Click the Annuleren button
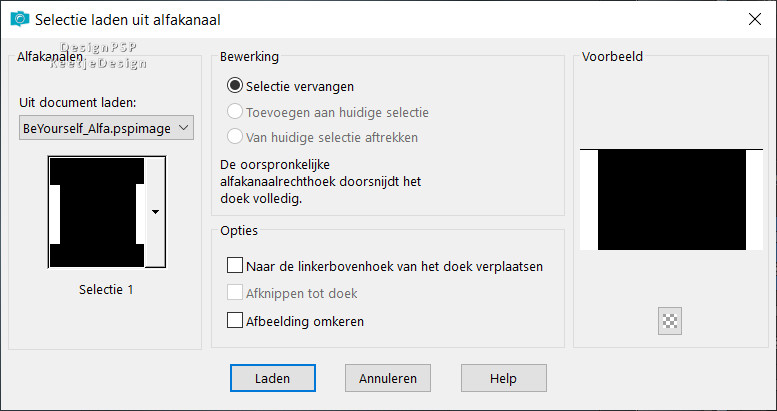The image size is (777, 411). (x=388, y=378)
